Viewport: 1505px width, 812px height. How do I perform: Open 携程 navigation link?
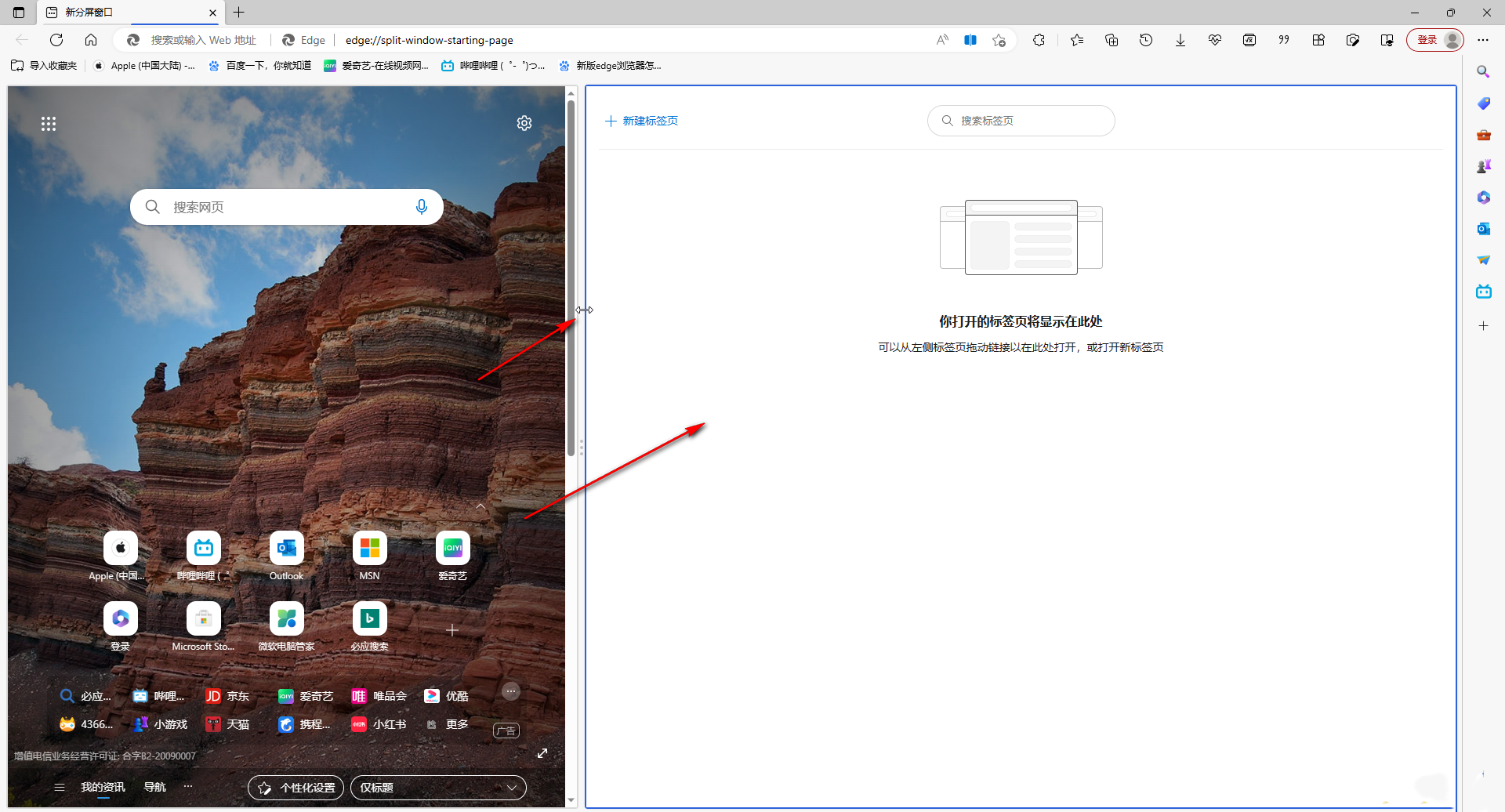click(x=304, y=724)
